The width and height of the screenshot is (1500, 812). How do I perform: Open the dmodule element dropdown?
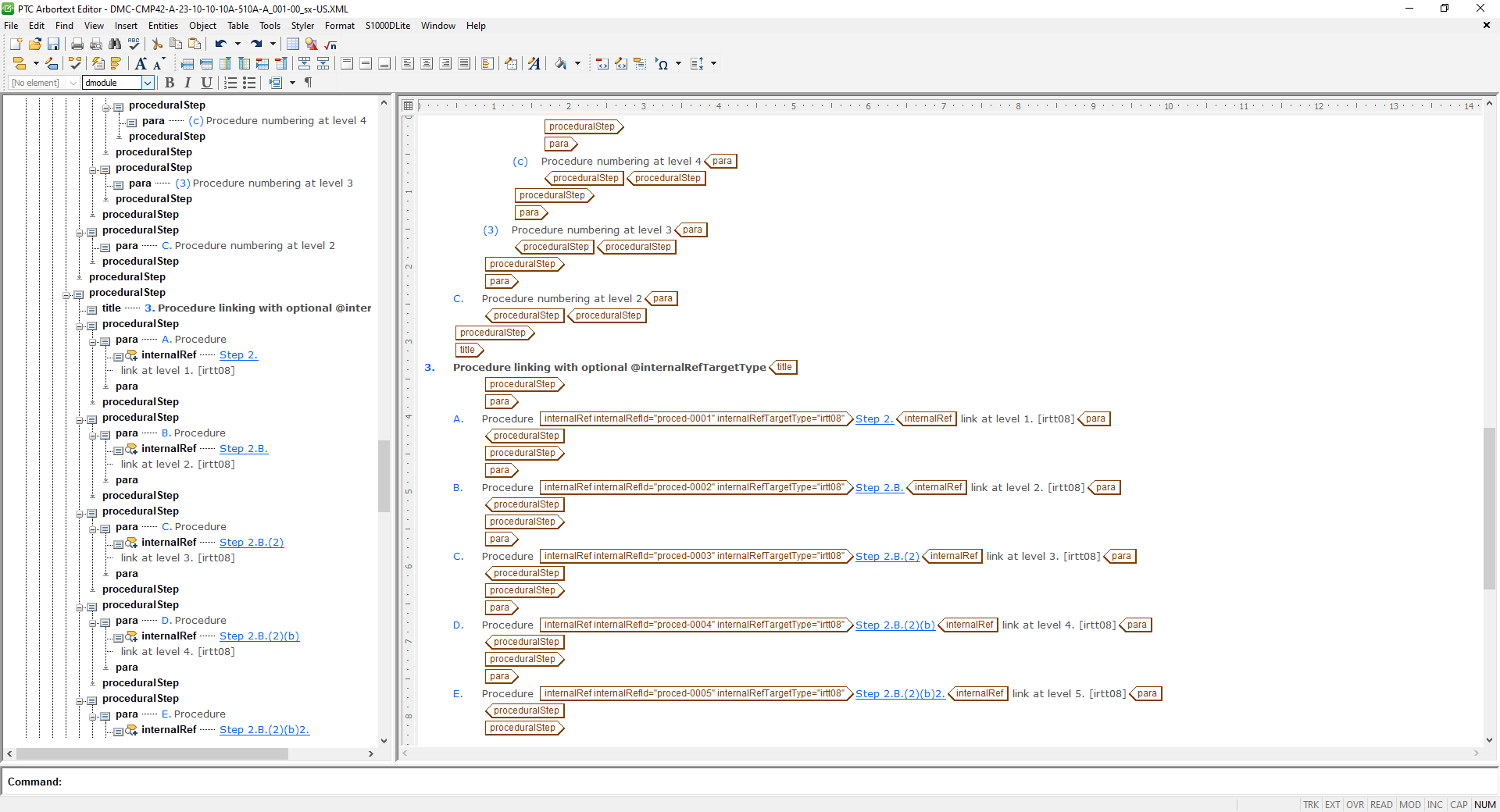pos(148,83)
